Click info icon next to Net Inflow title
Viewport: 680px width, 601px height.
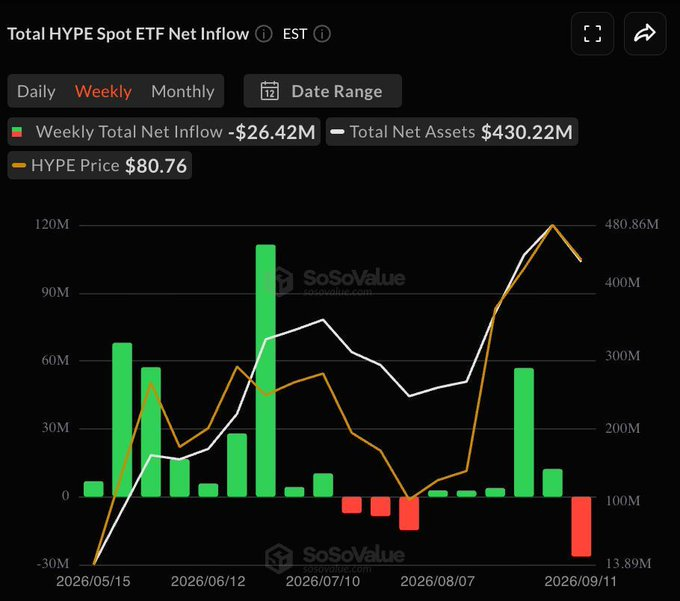(264, 34)
